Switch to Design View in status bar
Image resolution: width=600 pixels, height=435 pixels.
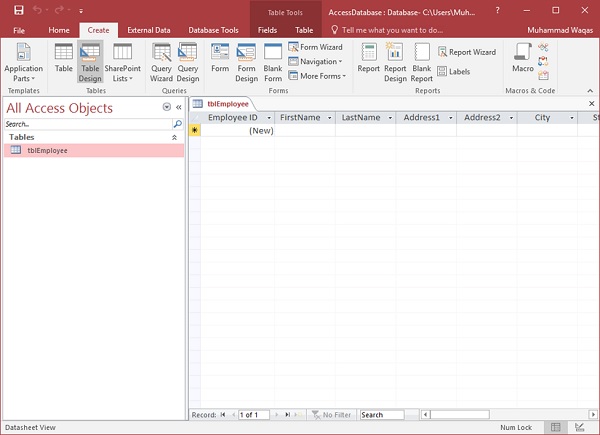pos(580,428)
